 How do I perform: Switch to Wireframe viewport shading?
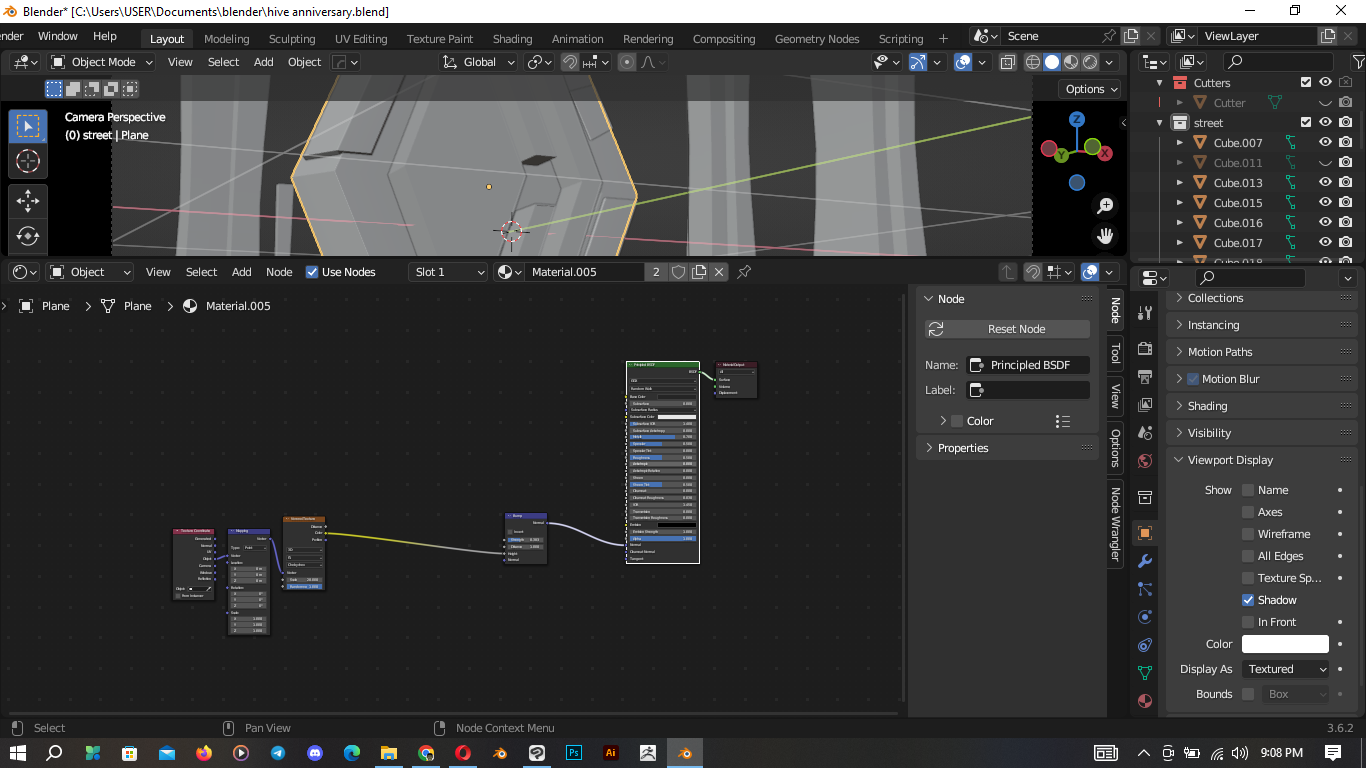tap(1033, 62)
